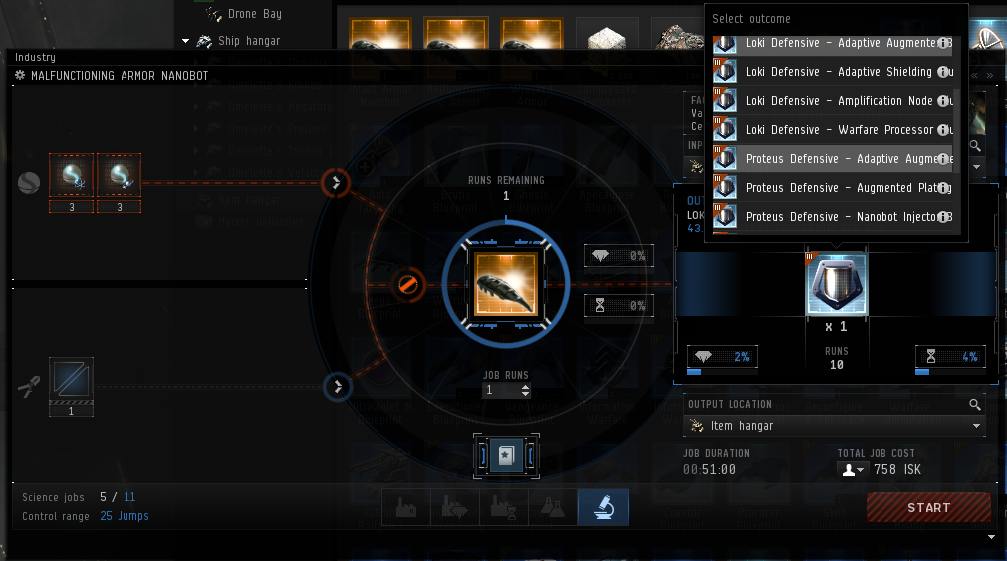Click the Malfunctioning Armor Nanobot title
The height and width of the screenshot is (561, 1007).
pyautogui.click(x=119, y=76)
